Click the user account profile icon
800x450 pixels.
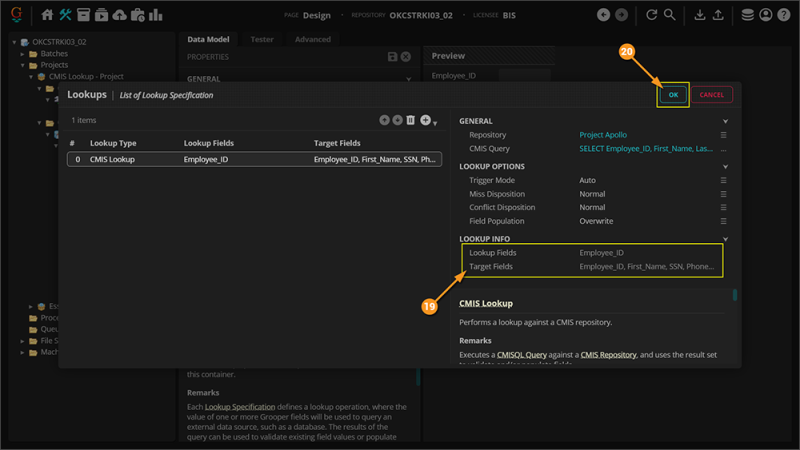(766, 15)
